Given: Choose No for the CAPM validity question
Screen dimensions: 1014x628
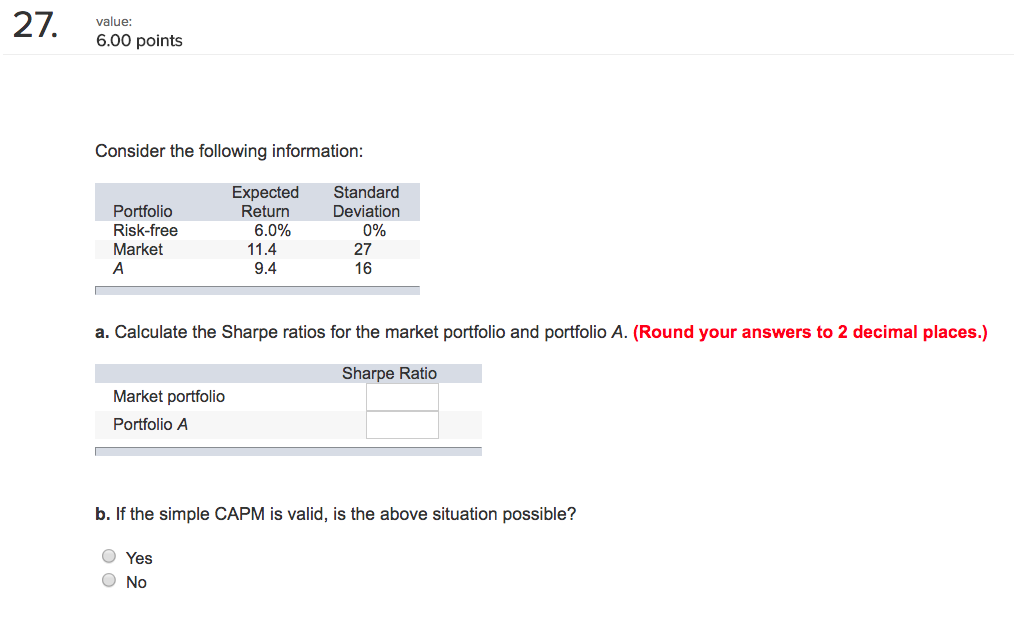Looking at the screenshot, I should 108,580.
